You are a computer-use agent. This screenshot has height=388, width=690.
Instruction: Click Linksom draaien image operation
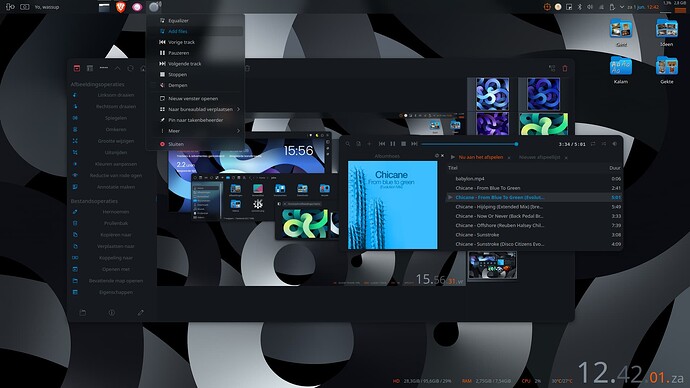point(114,95)
